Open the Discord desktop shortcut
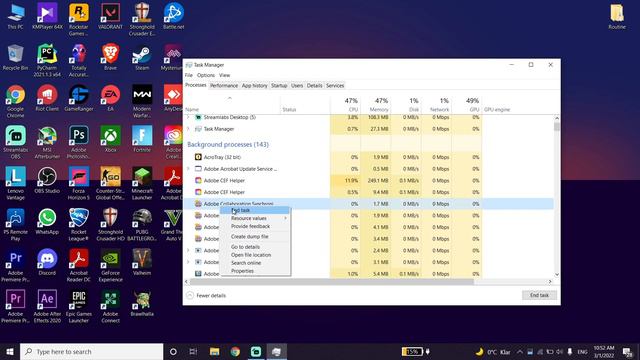640x360 pixels. tap(47, 262)
